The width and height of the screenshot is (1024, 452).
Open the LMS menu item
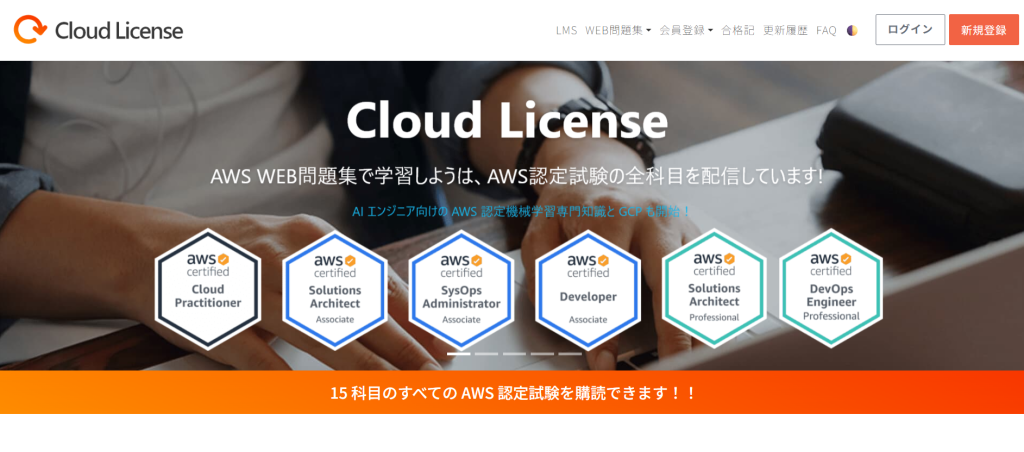click(566, 30)
